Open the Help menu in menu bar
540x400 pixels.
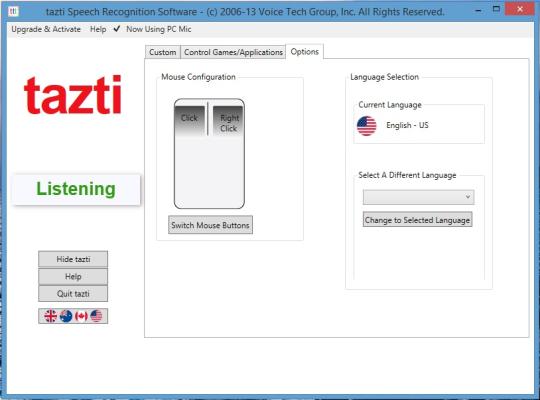pos(98,29)
